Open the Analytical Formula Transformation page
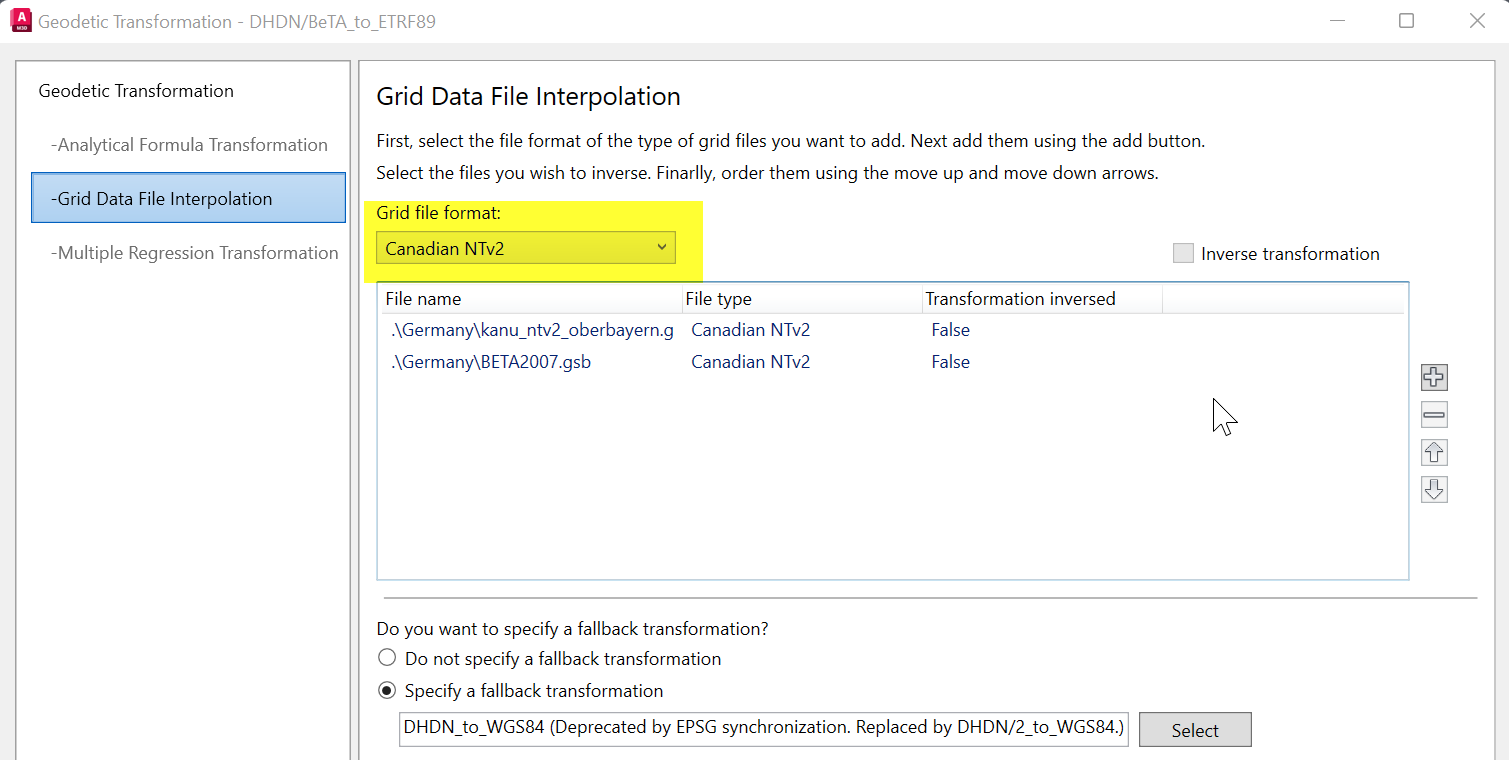 click(x=189, y=145)
